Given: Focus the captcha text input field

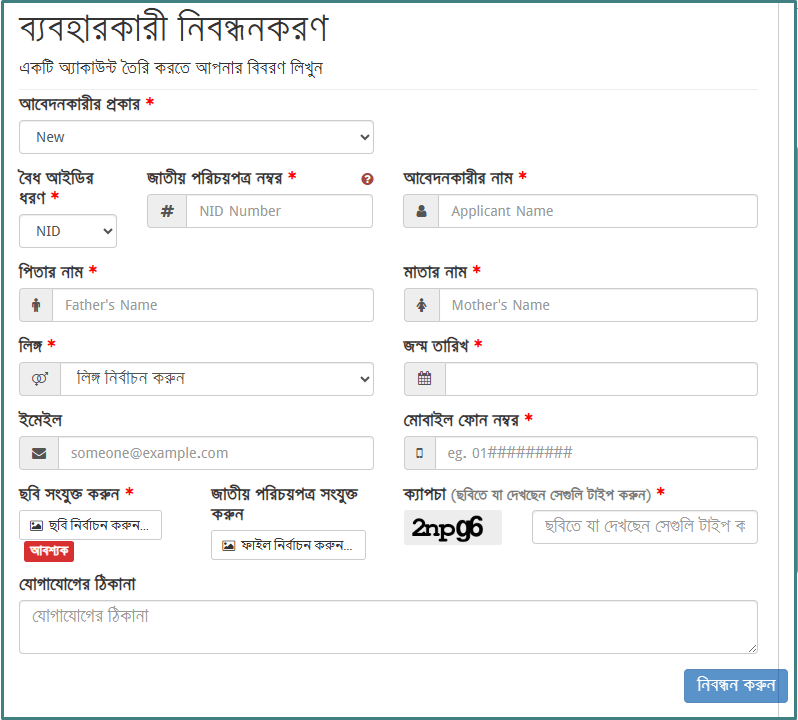Looking at the screenshot, I should coord(644,527).
